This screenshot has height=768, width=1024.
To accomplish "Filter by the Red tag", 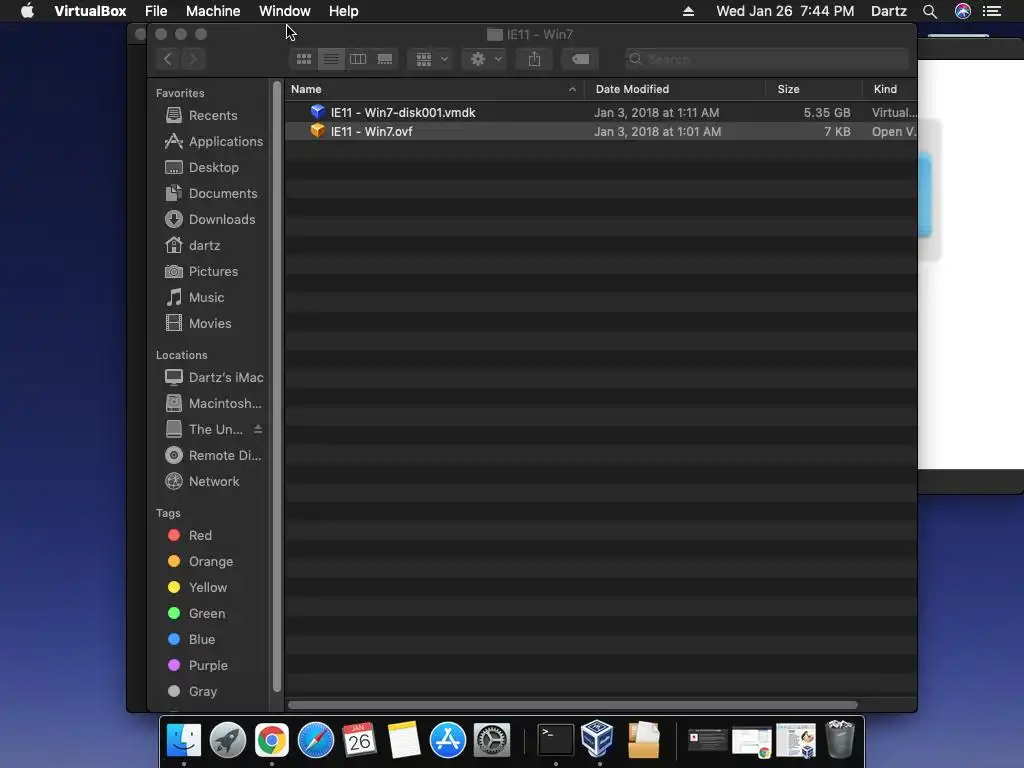I will pos(189,536).
